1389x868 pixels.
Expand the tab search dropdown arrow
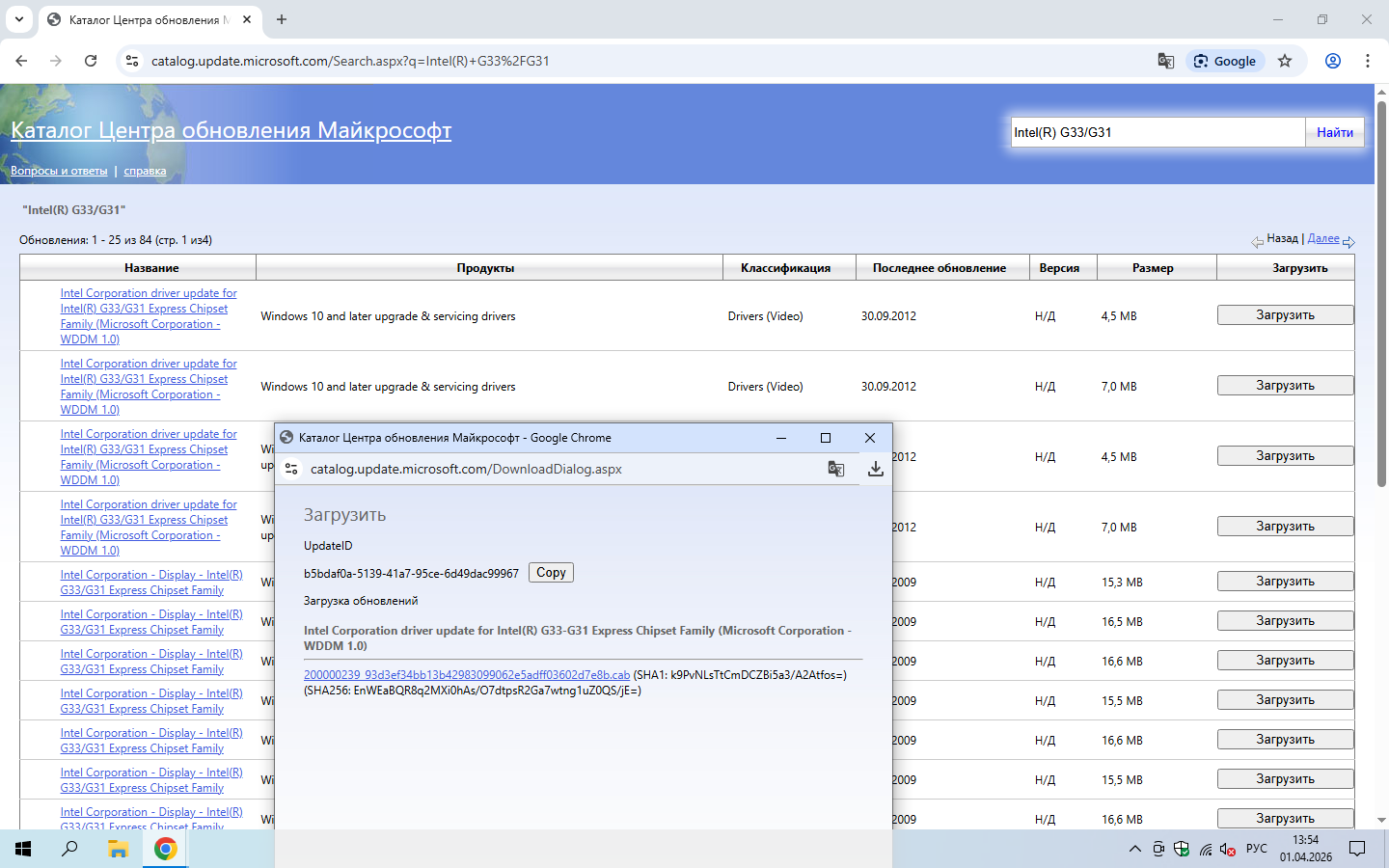click(x=18, y=19)
